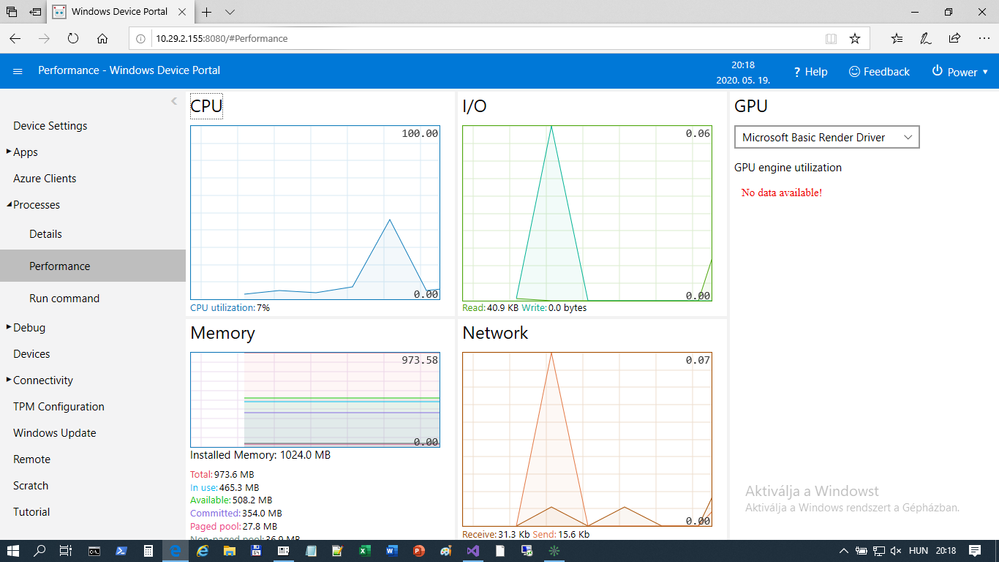Open Remote page

(32, 459)
